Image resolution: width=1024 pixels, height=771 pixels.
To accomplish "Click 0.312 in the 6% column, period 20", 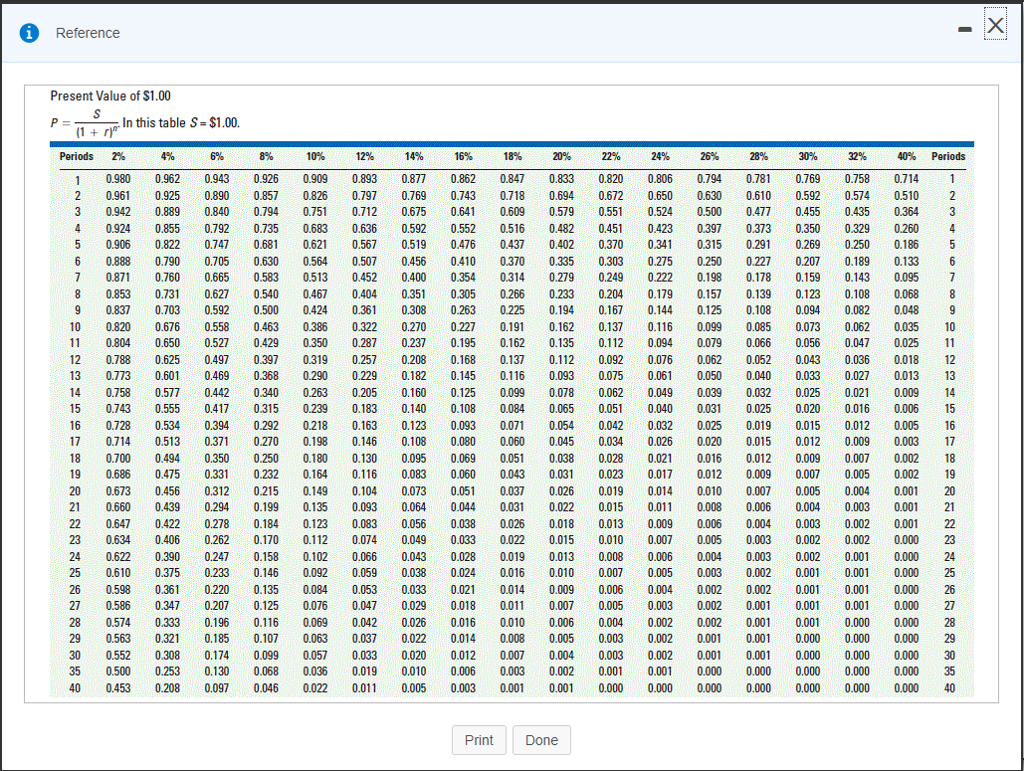I will [217, 491].
